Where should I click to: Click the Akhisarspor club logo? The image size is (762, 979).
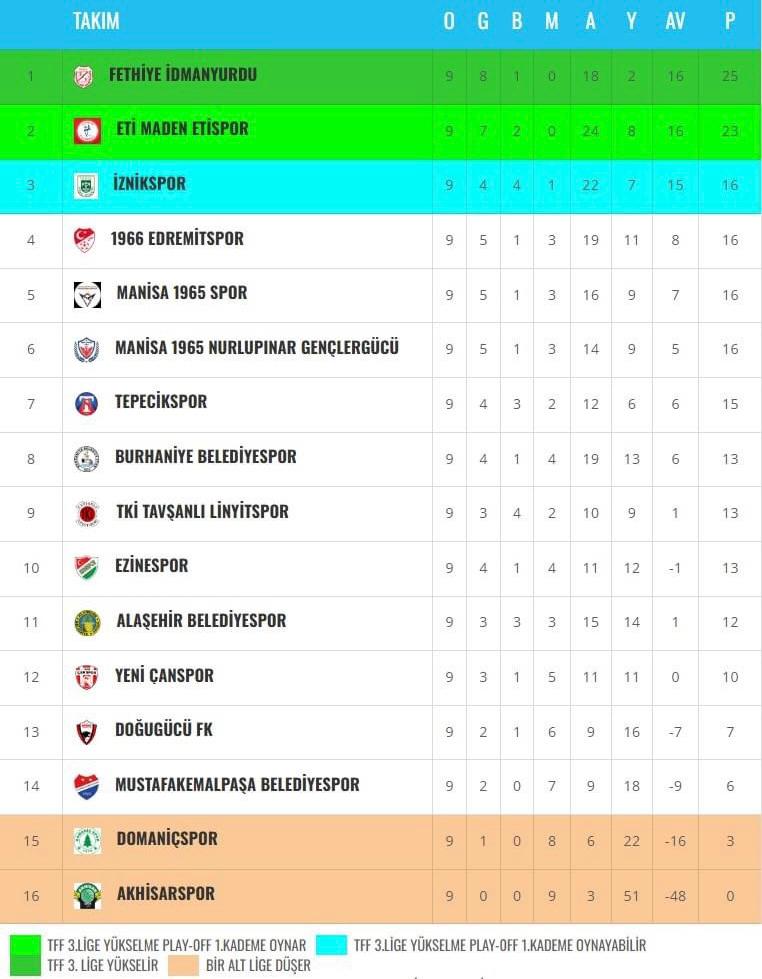[x=87, y=895]
